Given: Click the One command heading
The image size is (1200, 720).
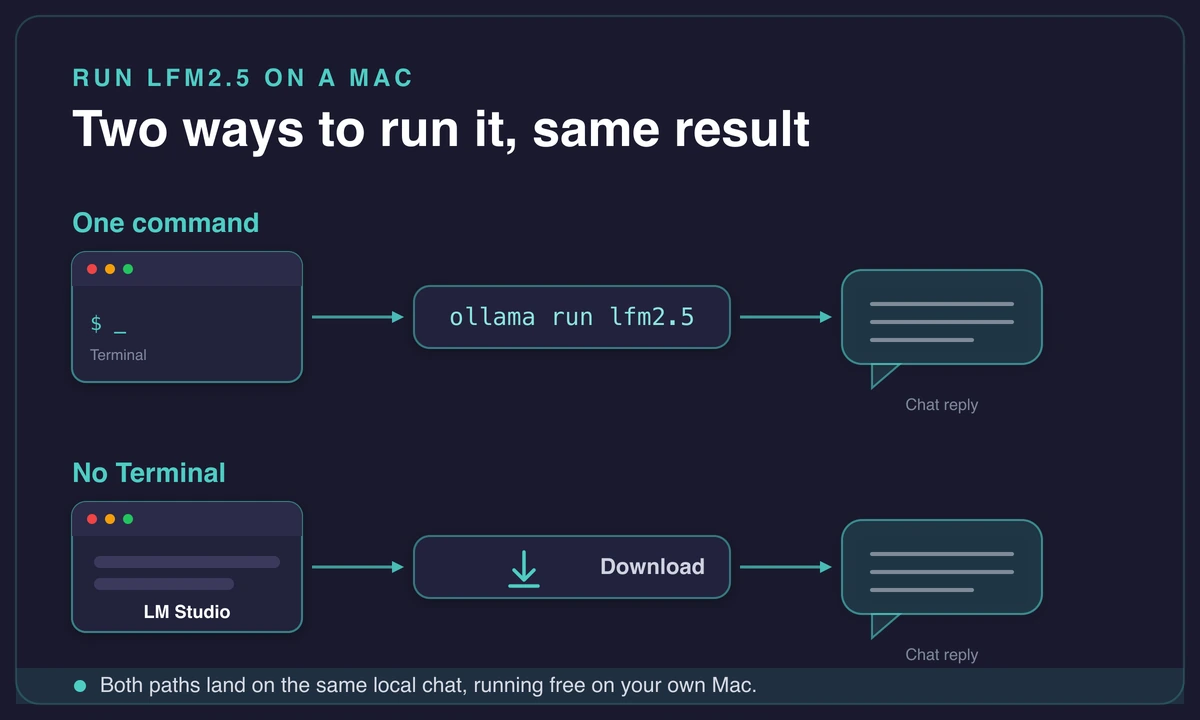Looking at the screenshot, I should (x=166, y=222).
